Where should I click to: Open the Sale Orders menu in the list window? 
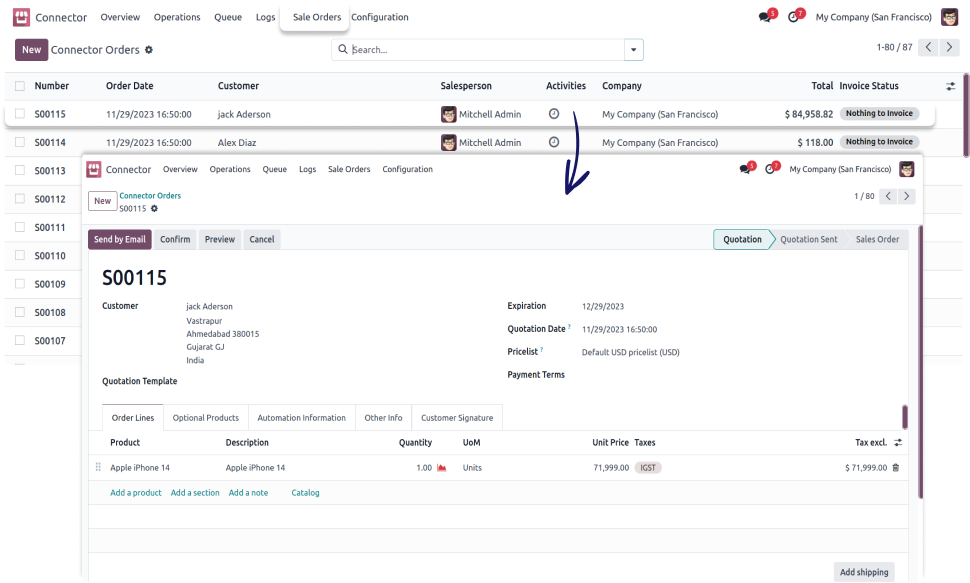(x=317, y=17)
